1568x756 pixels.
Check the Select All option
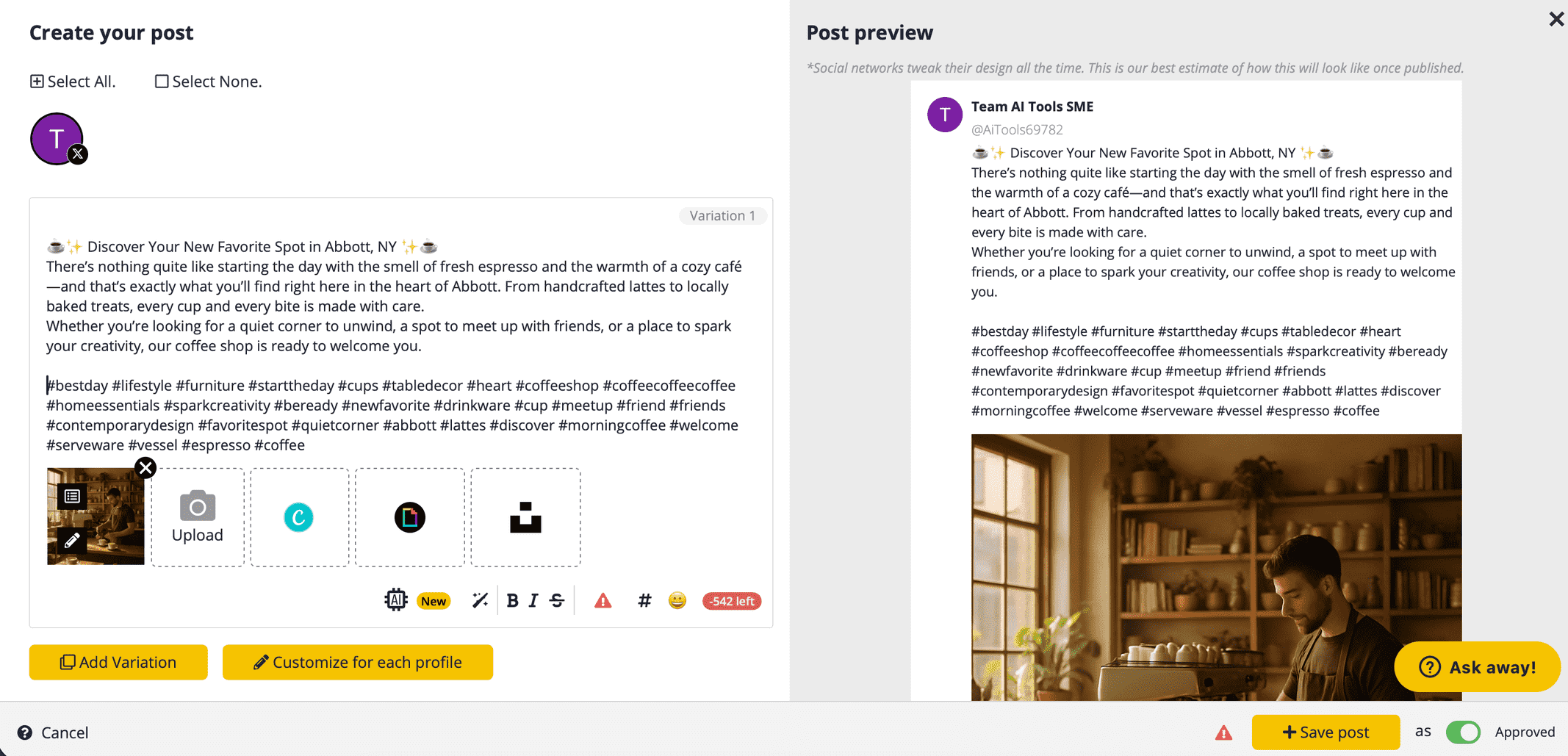point(37,81)
